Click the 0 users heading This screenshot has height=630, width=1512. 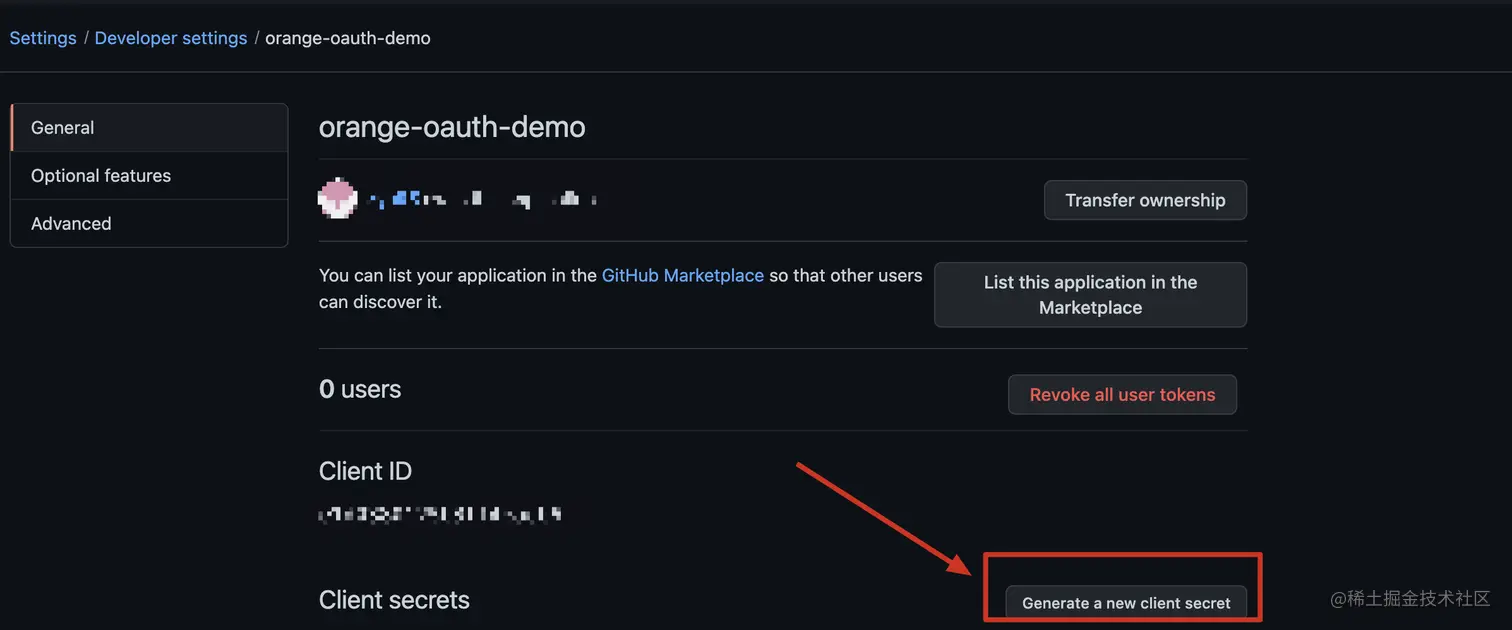pyautogui.click(x=360, y=390)
